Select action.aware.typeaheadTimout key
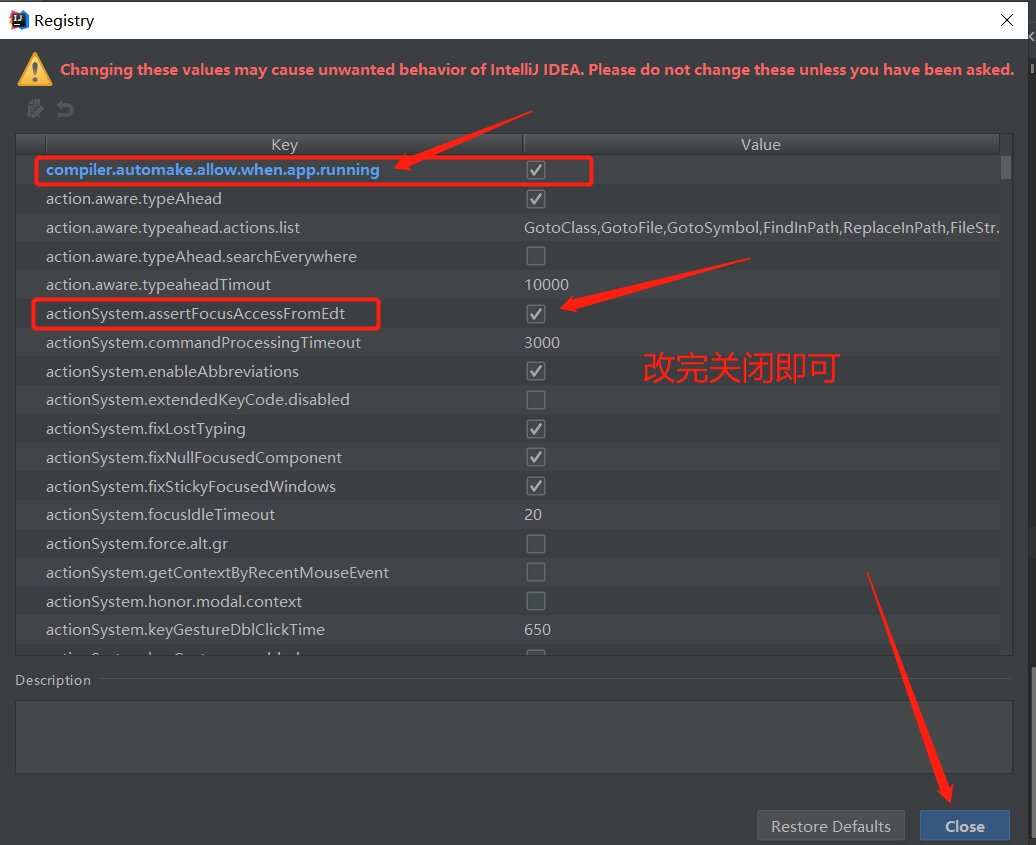1036x845 pixels. pyautogui.click(x=158, y=285)
